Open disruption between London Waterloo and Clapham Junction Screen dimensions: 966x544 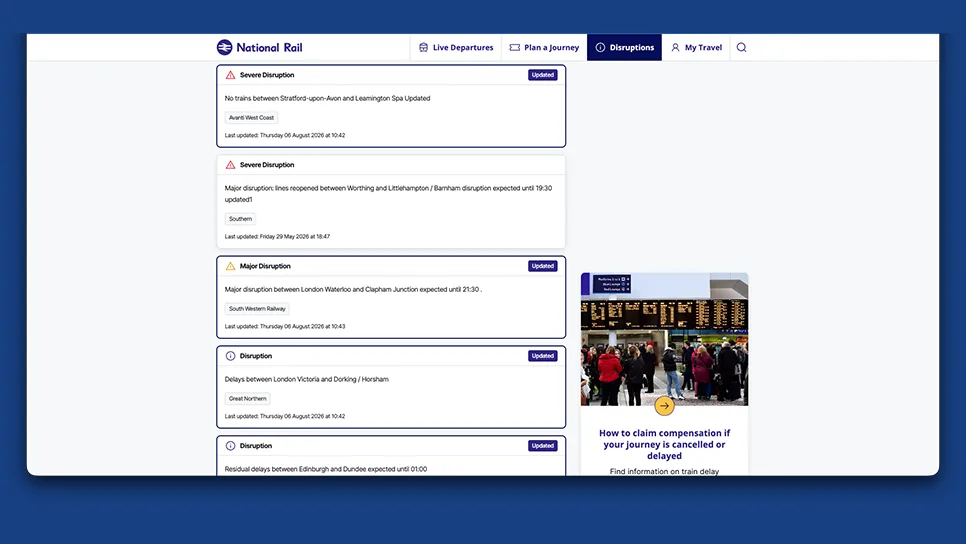tap(353, 290)
